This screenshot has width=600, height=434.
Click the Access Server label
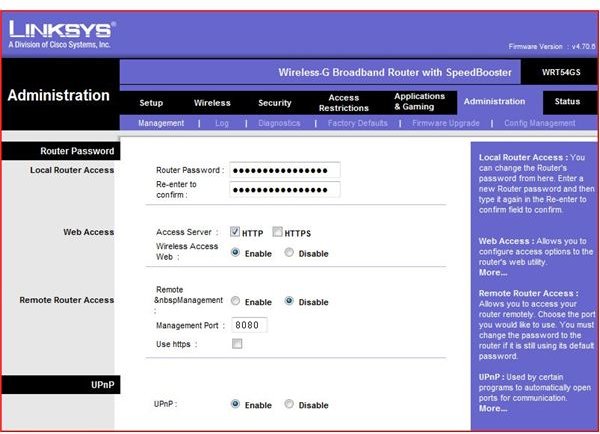[x=187, y=232]
